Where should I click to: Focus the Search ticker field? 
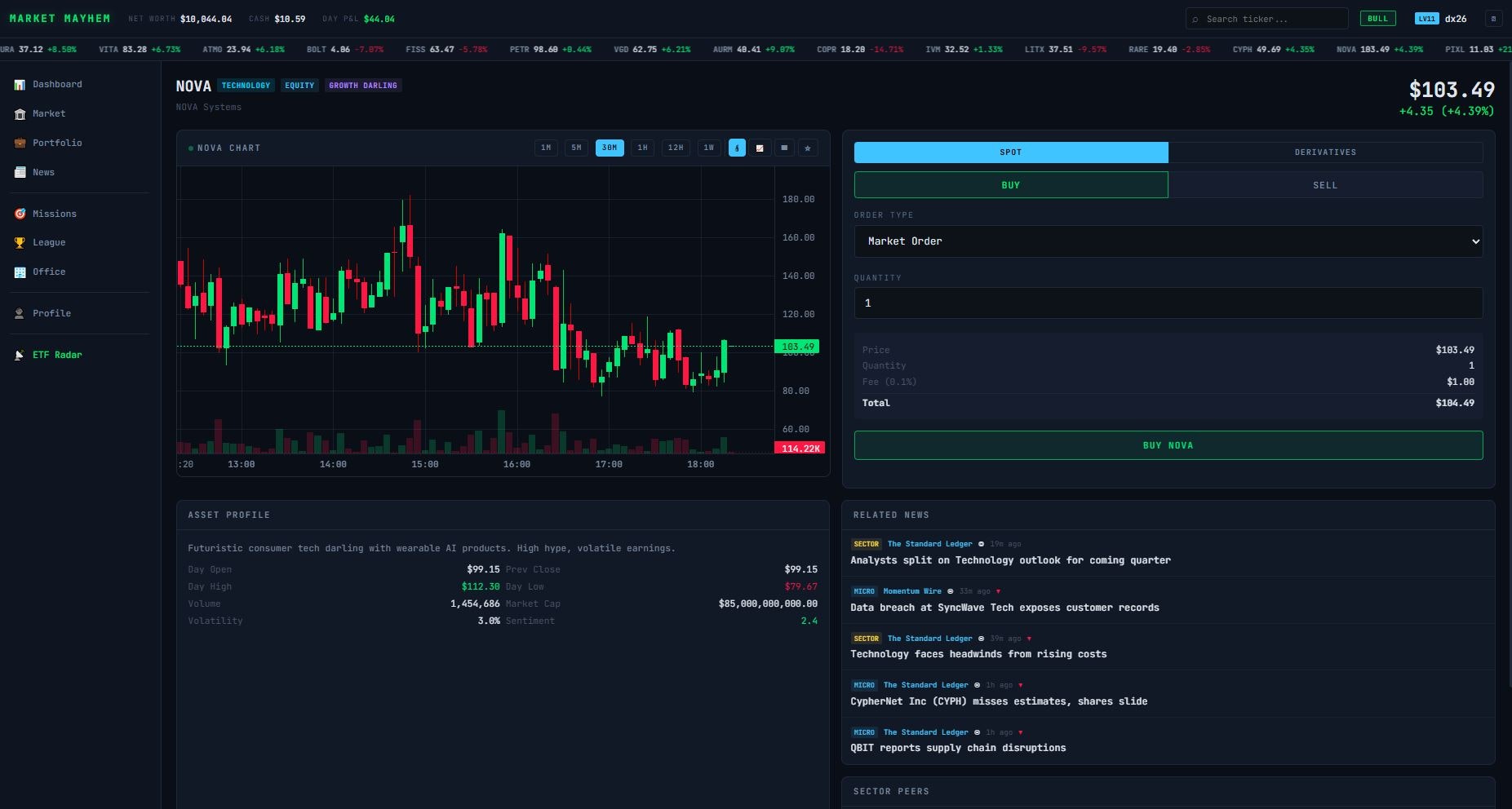[1267, 19]
